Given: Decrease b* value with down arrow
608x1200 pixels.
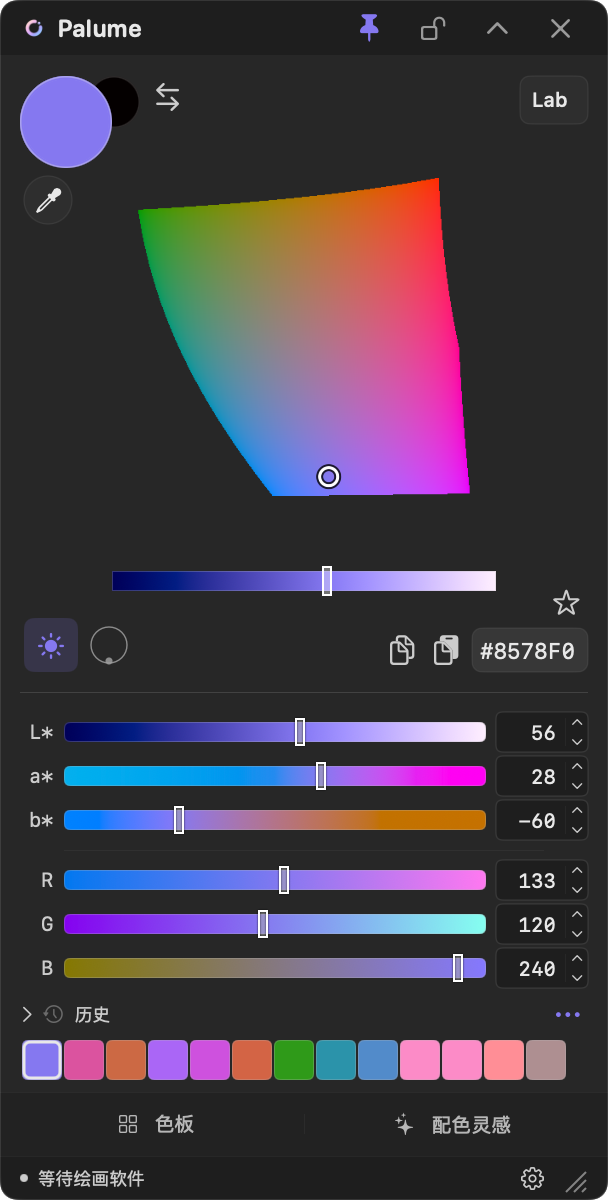Looking at the screenshot, I should 576,831.
